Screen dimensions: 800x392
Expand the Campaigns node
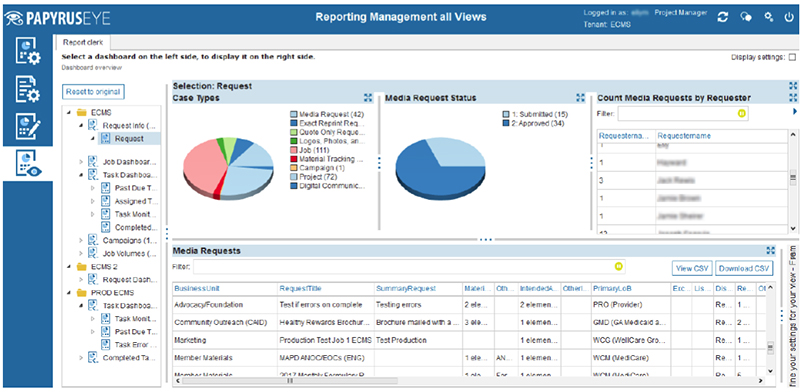[81, 240]
